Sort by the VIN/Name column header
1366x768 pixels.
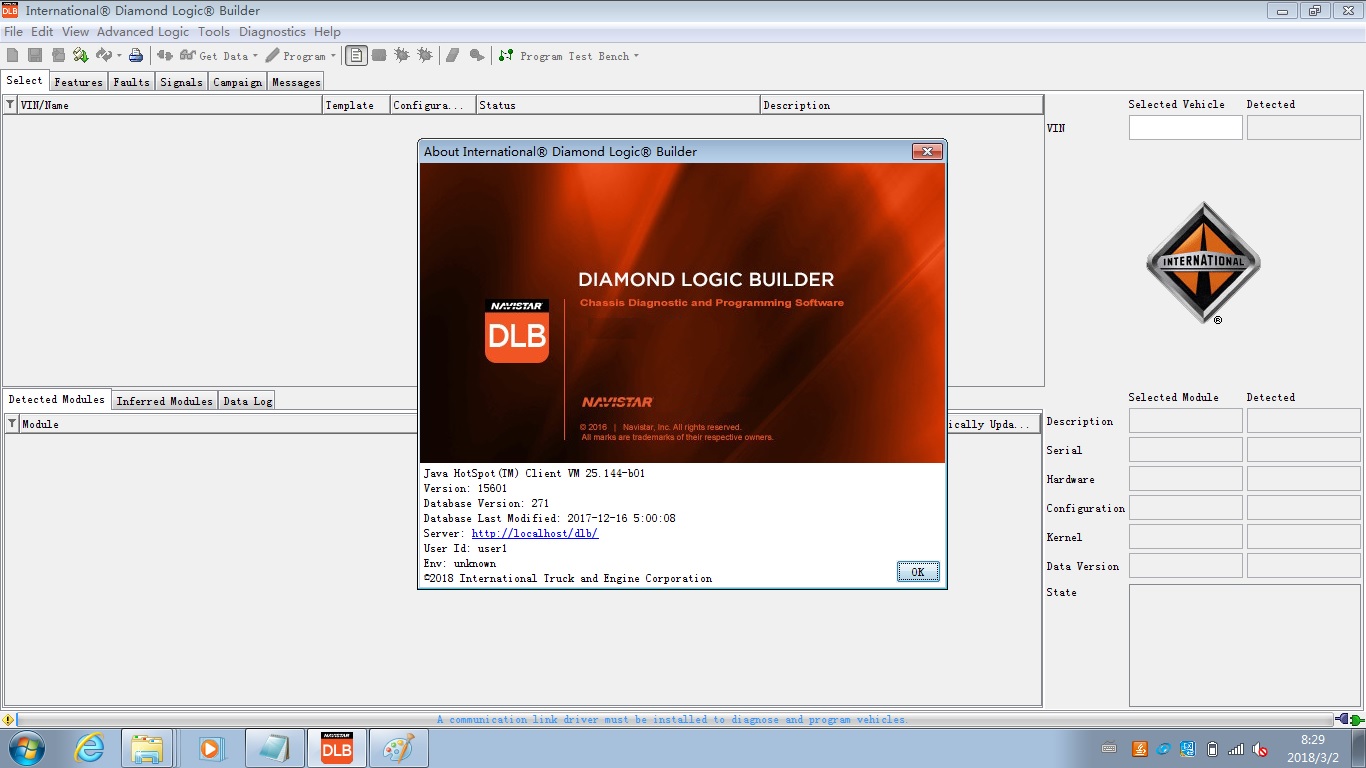pyautogui.click(x=170, y=105)
